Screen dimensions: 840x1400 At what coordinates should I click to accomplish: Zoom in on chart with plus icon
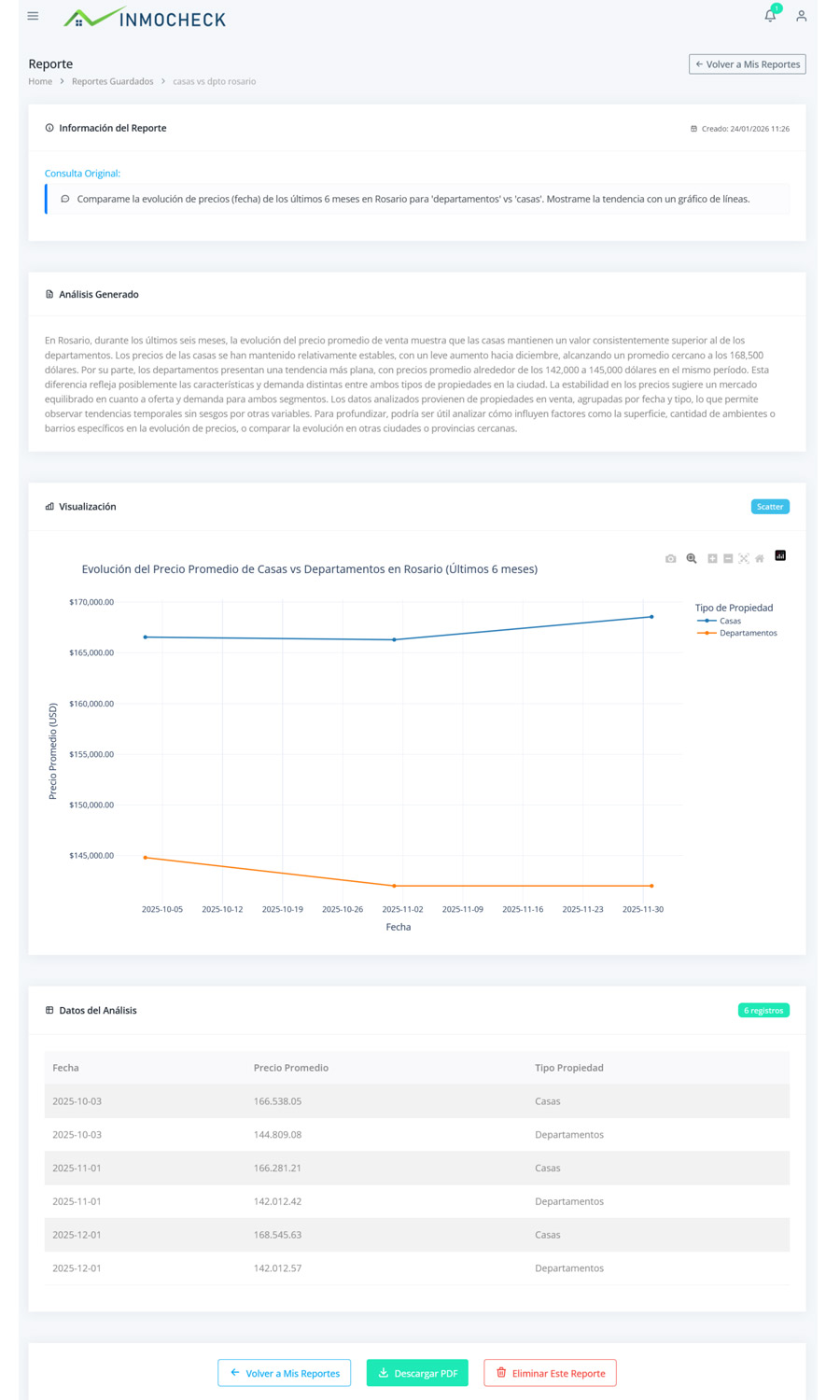(x=712, y=558)
